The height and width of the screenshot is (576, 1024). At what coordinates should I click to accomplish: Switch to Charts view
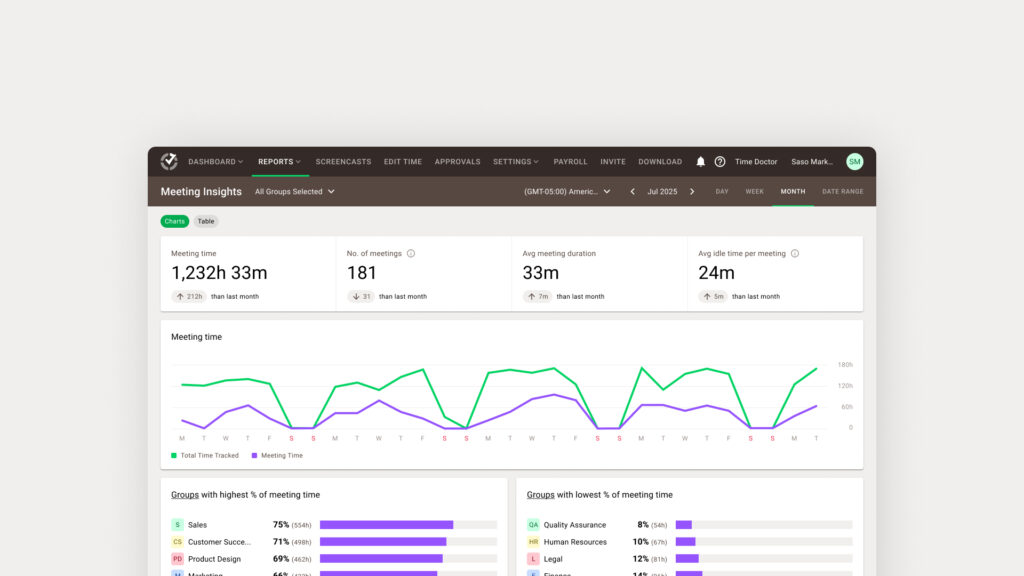click(174, 221)
